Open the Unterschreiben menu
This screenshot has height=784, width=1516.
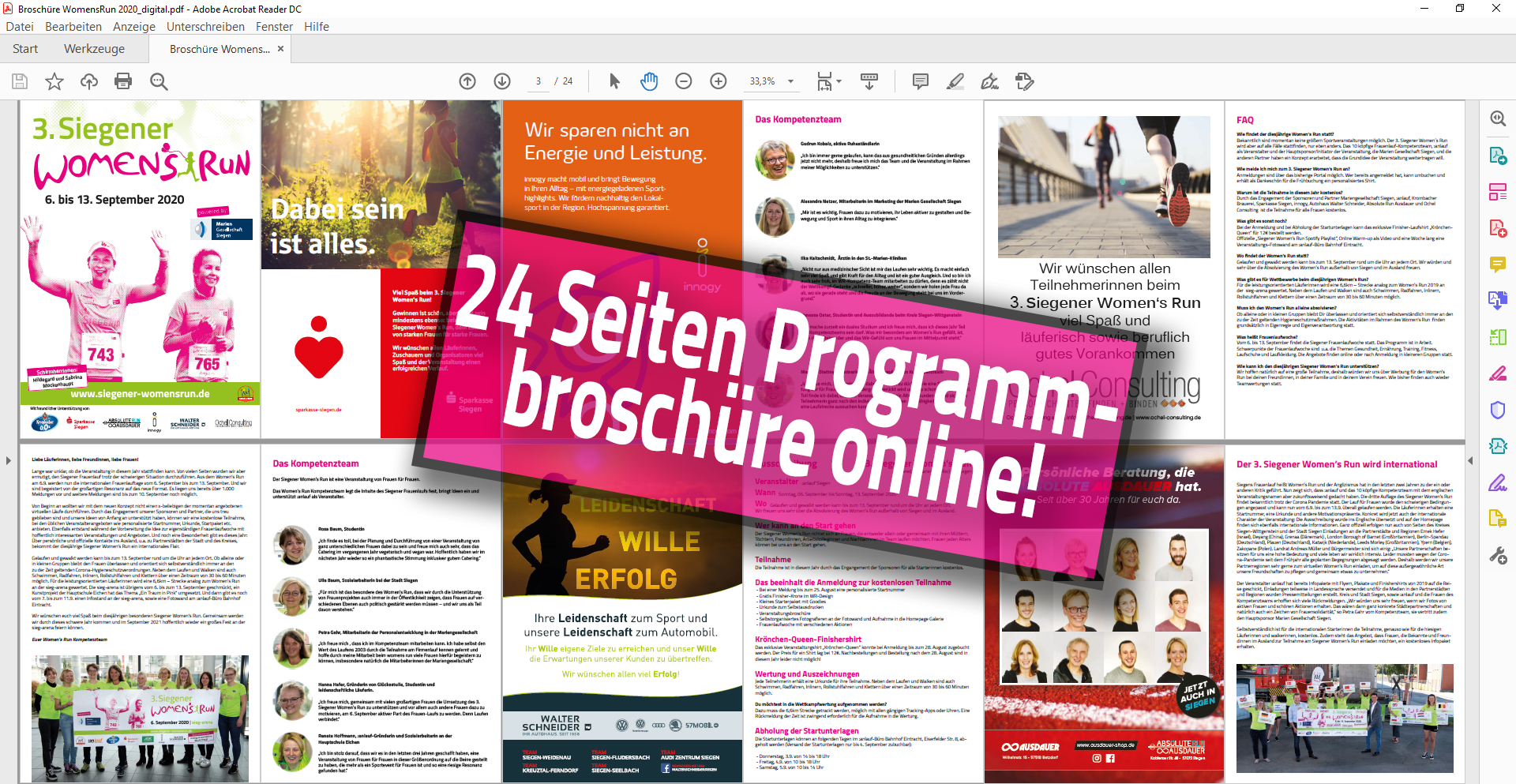point(205,26)
